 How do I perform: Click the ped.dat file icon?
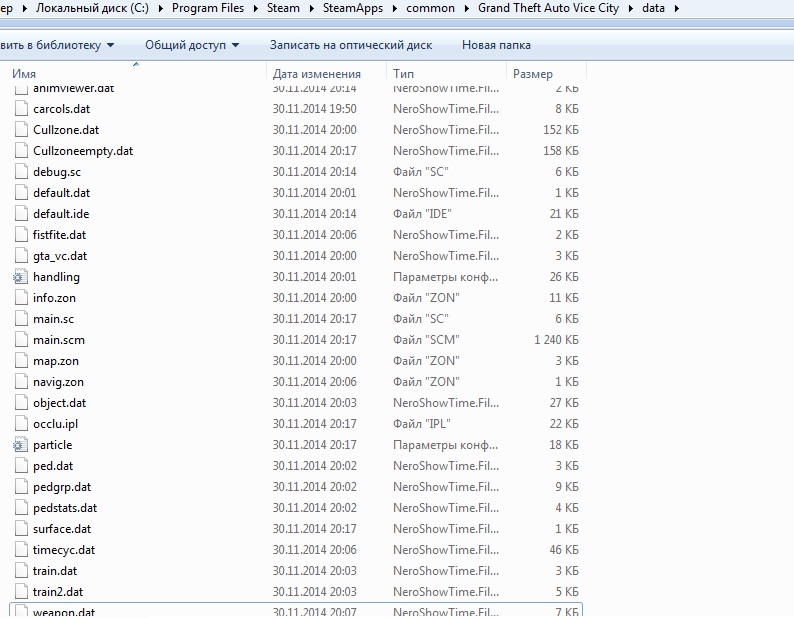point(21,466)
